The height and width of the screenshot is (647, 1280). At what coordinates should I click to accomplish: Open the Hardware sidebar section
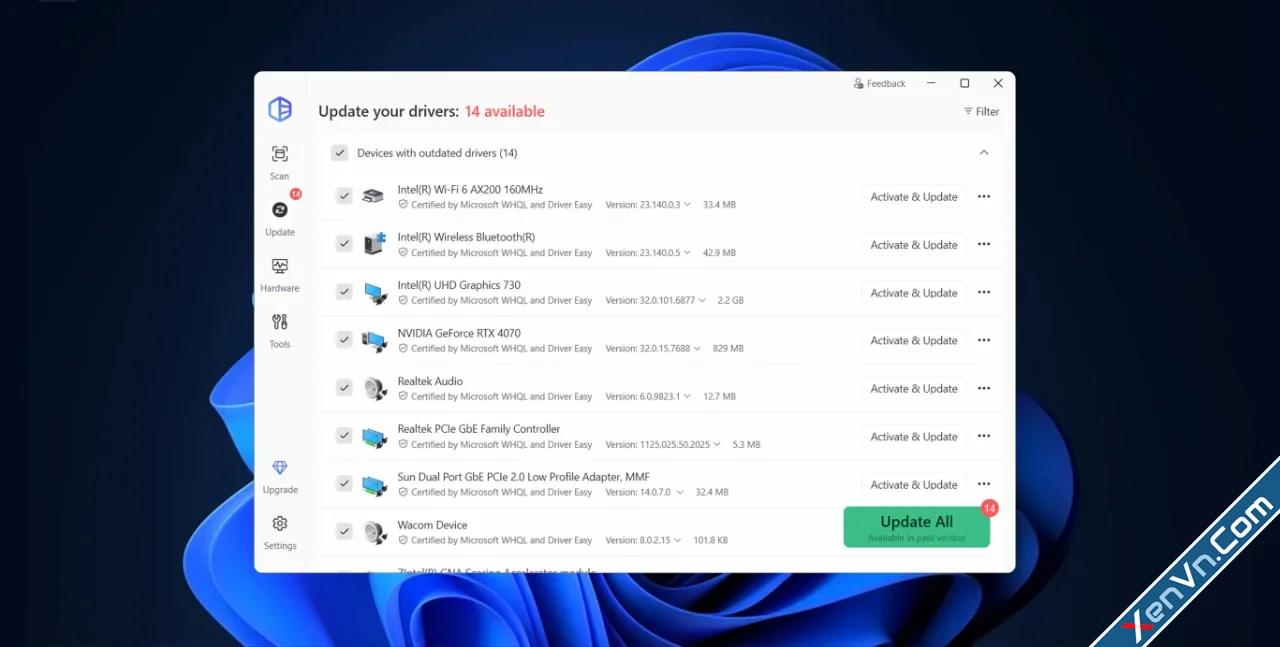(x=280, y=275)
